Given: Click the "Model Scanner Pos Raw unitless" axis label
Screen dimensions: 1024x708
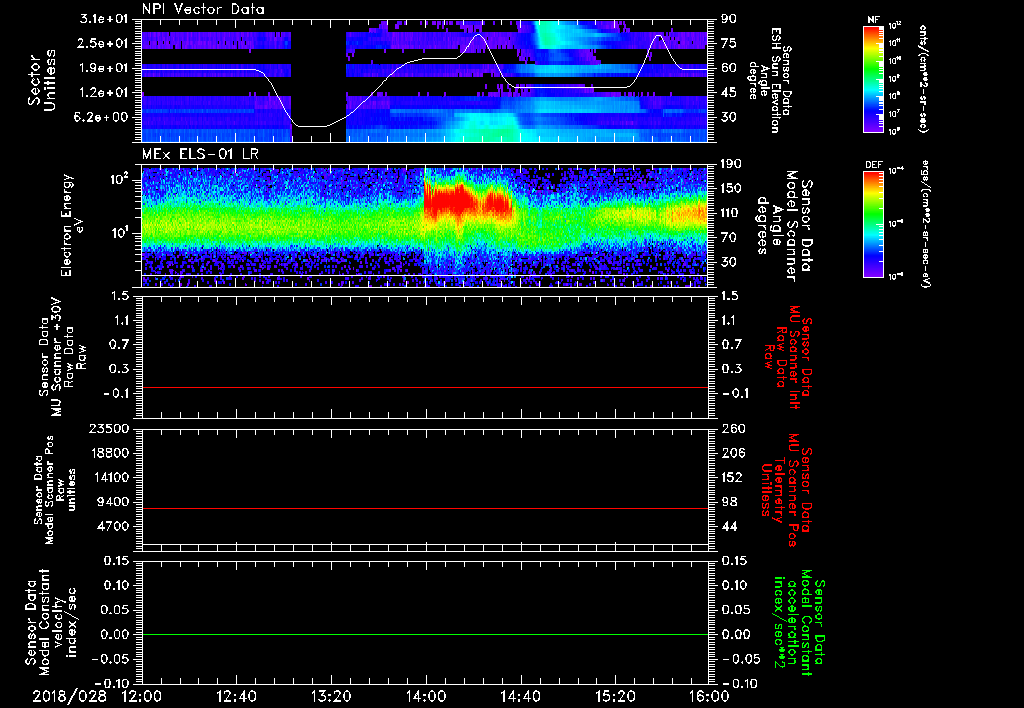Looking at the screenshot, I should tap(55, 490).
